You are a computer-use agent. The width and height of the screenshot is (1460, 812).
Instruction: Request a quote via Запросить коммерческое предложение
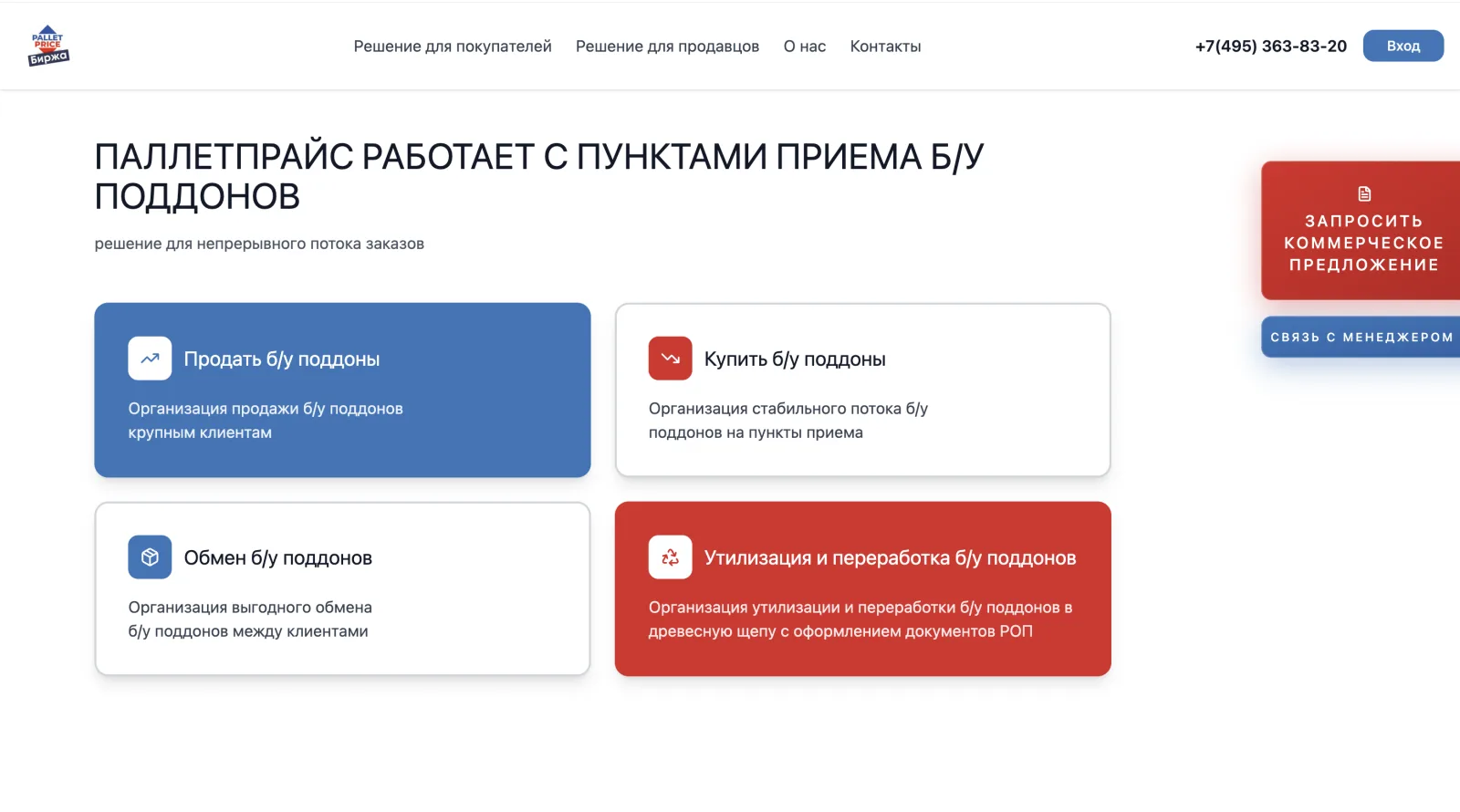[x=1361, y=231]
